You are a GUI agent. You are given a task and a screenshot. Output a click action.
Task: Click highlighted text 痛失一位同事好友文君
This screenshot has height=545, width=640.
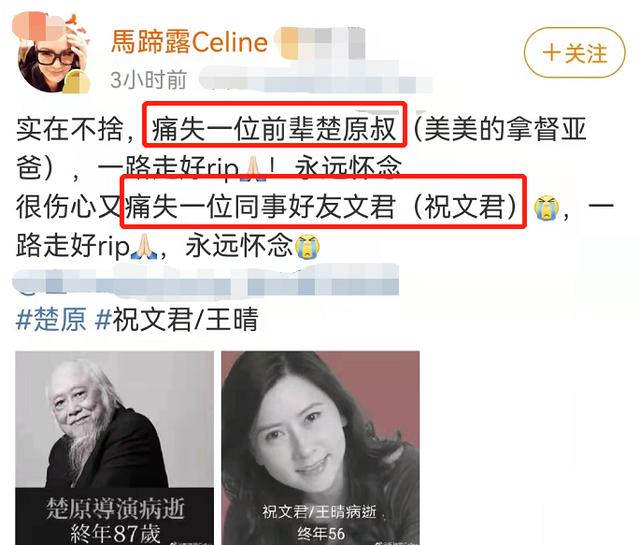(260, 207)
